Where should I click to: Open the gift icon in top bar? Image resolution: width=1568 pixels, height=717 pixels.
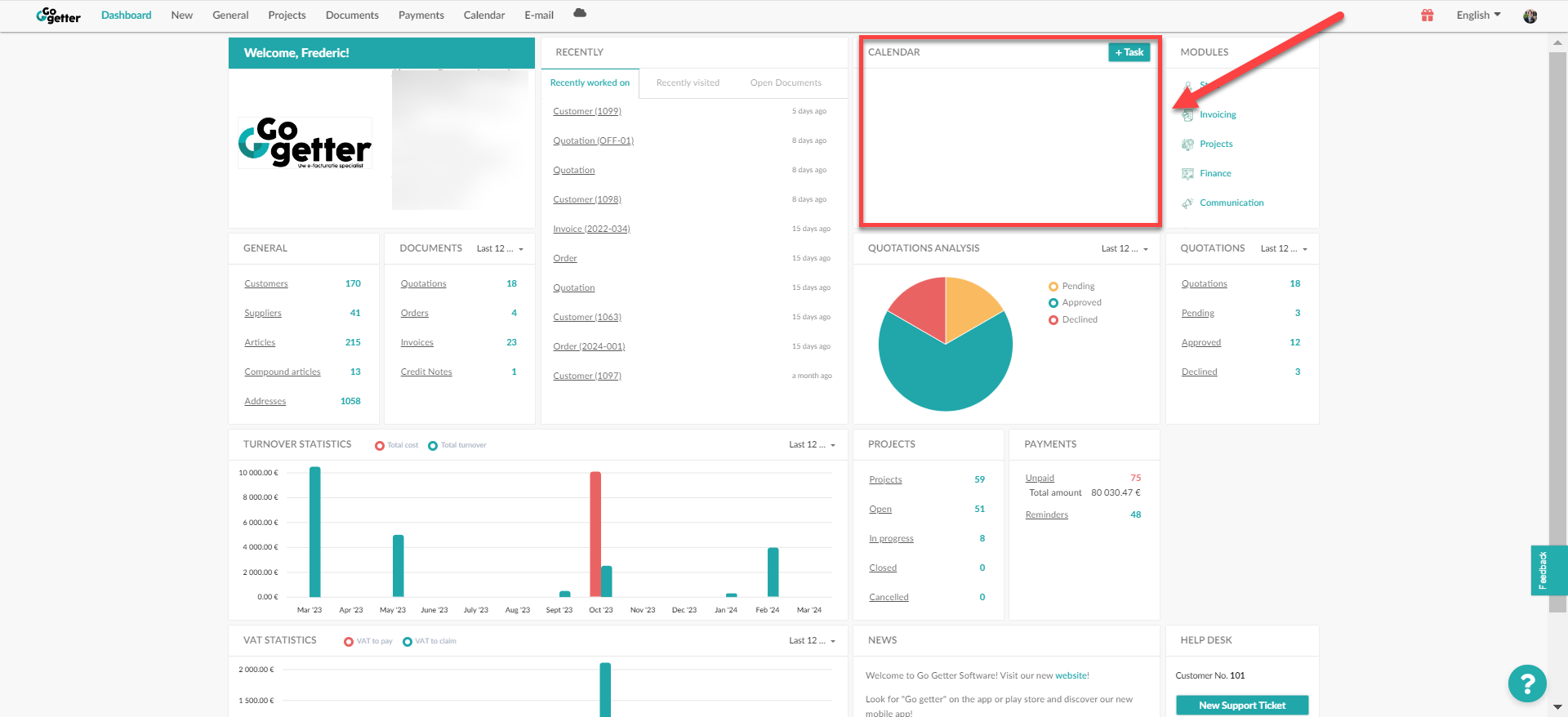pyautogui.click(x=1428, y=15)
